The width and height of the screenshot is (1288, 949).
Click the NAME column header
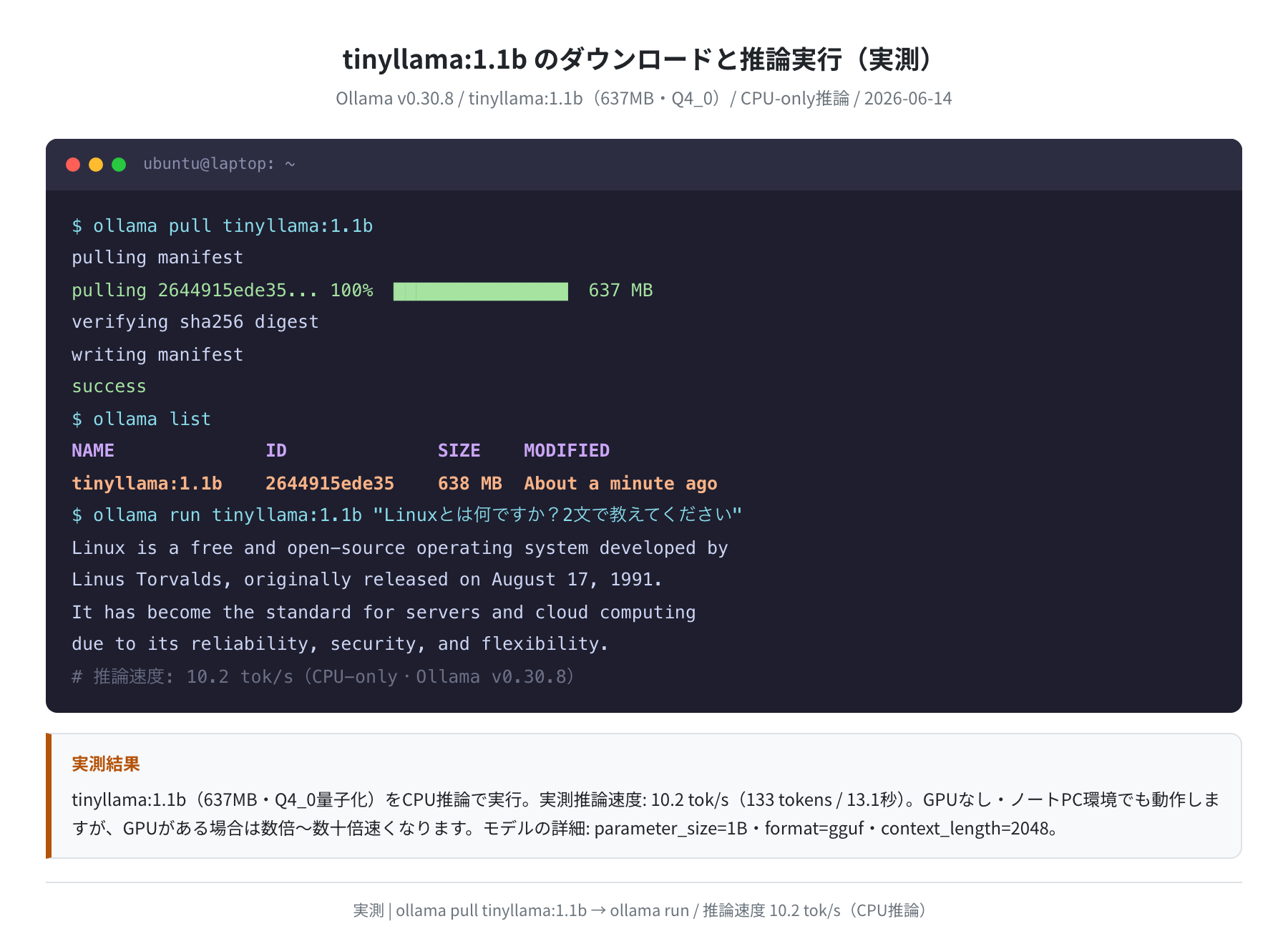click(x=93, y=451)
